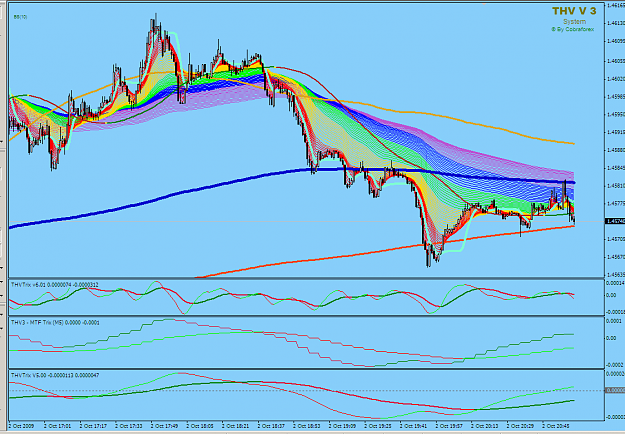Click the 2 Oct 18:37 time label
This screenshot has height=434, width=625.
pyautogui.click(x=271, y=426)
